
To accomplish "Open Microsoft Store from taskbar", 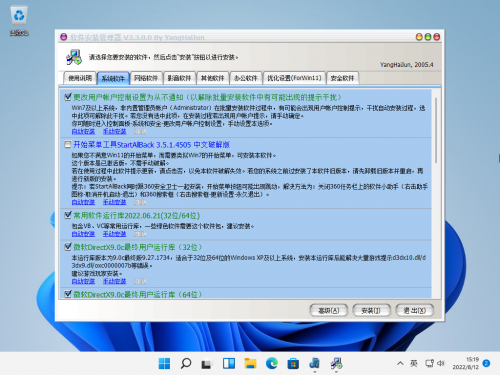I will tap(293, 363).
